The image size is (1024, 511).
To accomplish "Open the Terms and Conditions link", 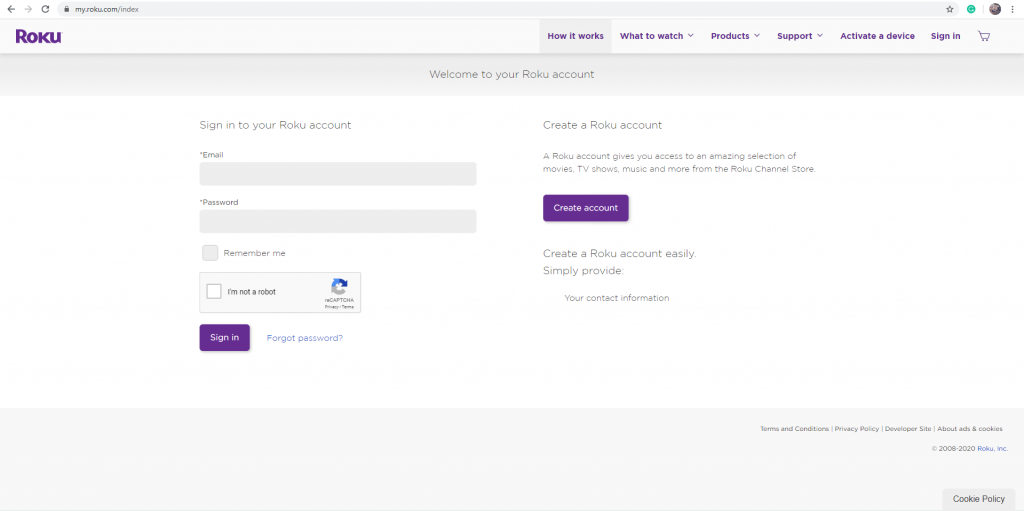I will (794, 429).
